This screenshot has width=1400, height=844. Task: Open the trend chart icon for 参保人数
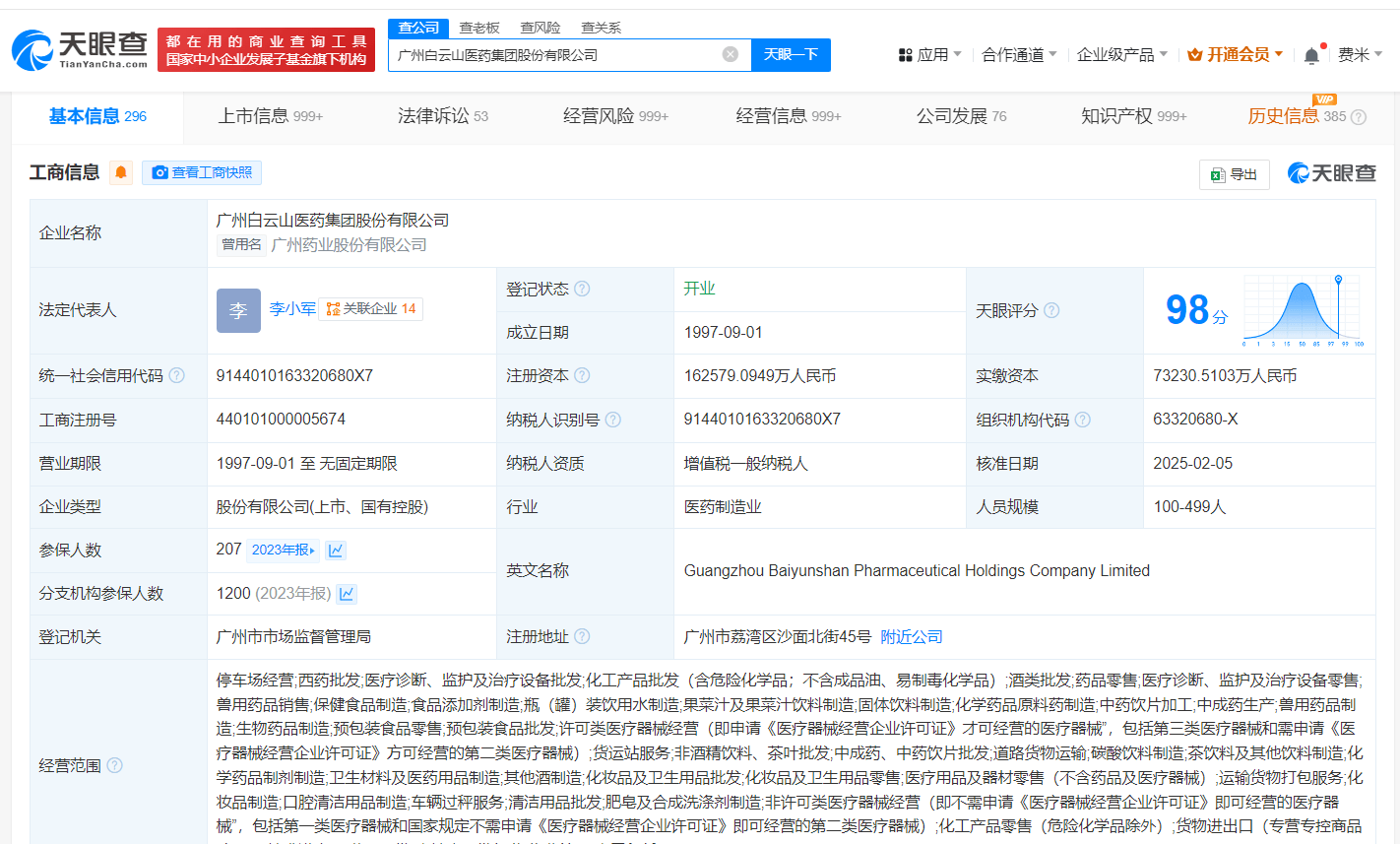336,550
